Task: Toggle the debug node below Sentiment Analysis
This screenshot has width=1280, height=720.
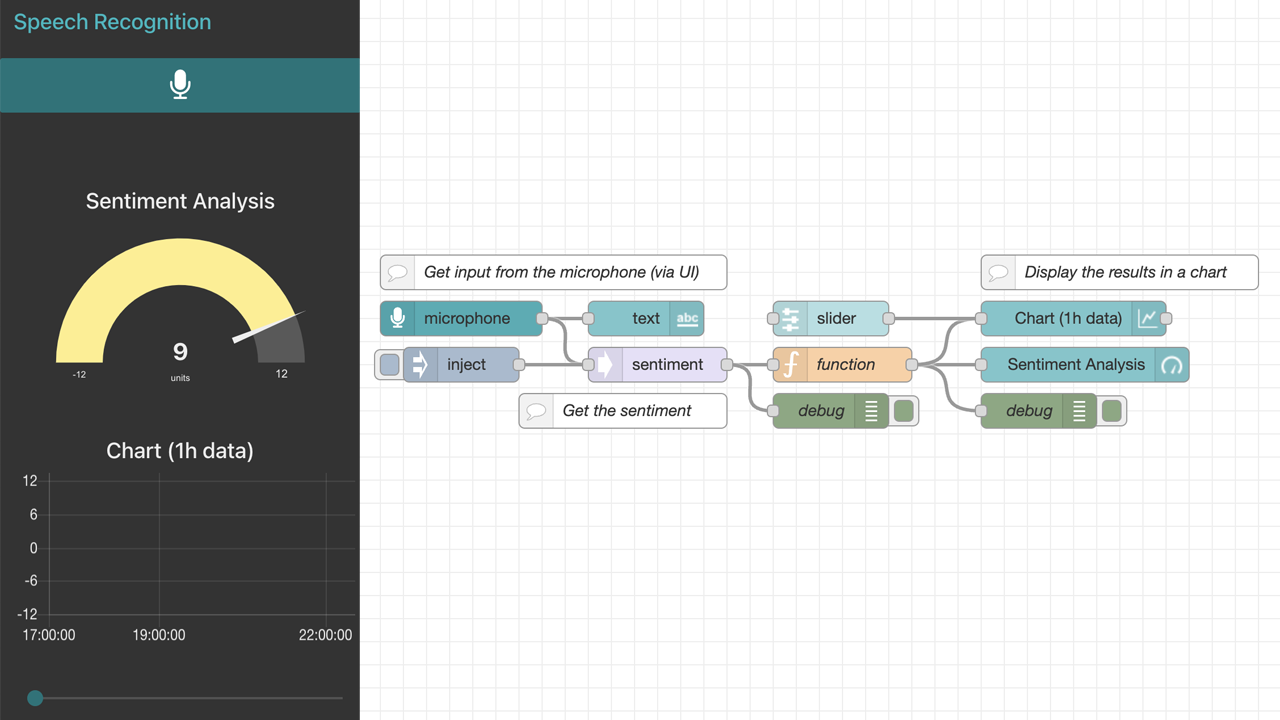Action: (x=1112, y=410)
